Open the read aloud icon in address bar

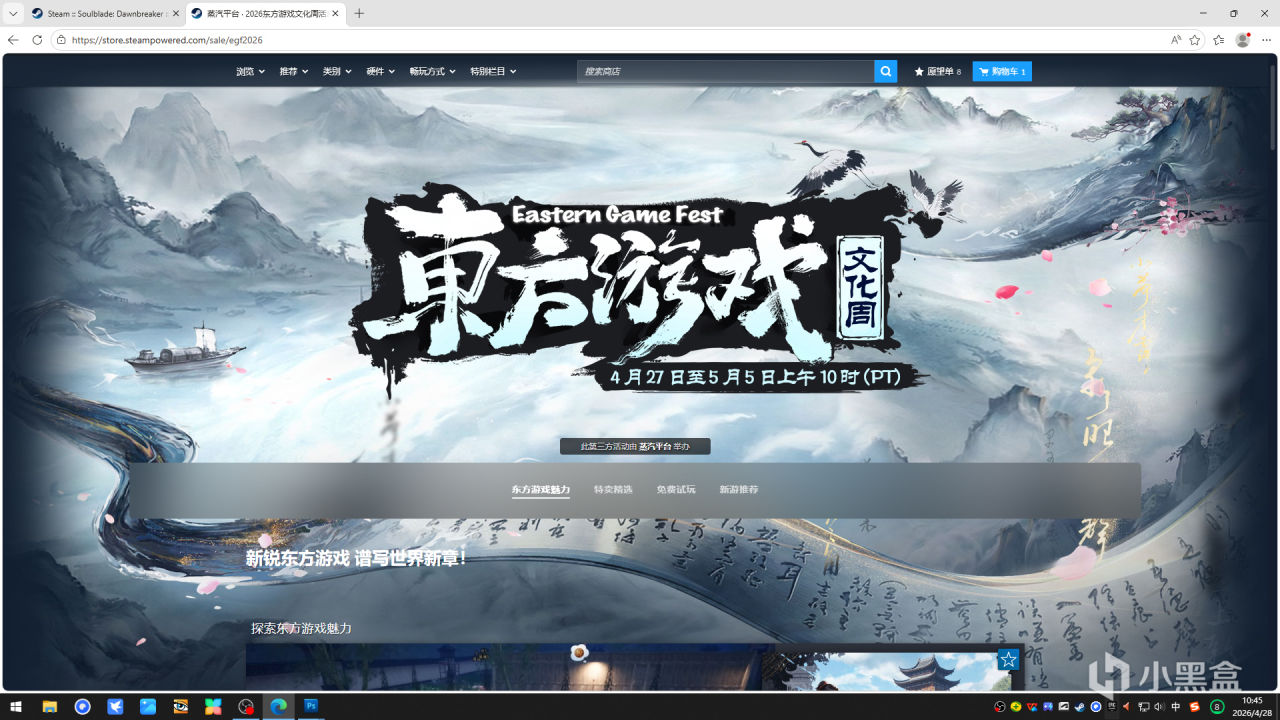pyautogui.click(x=1176, y=40)
